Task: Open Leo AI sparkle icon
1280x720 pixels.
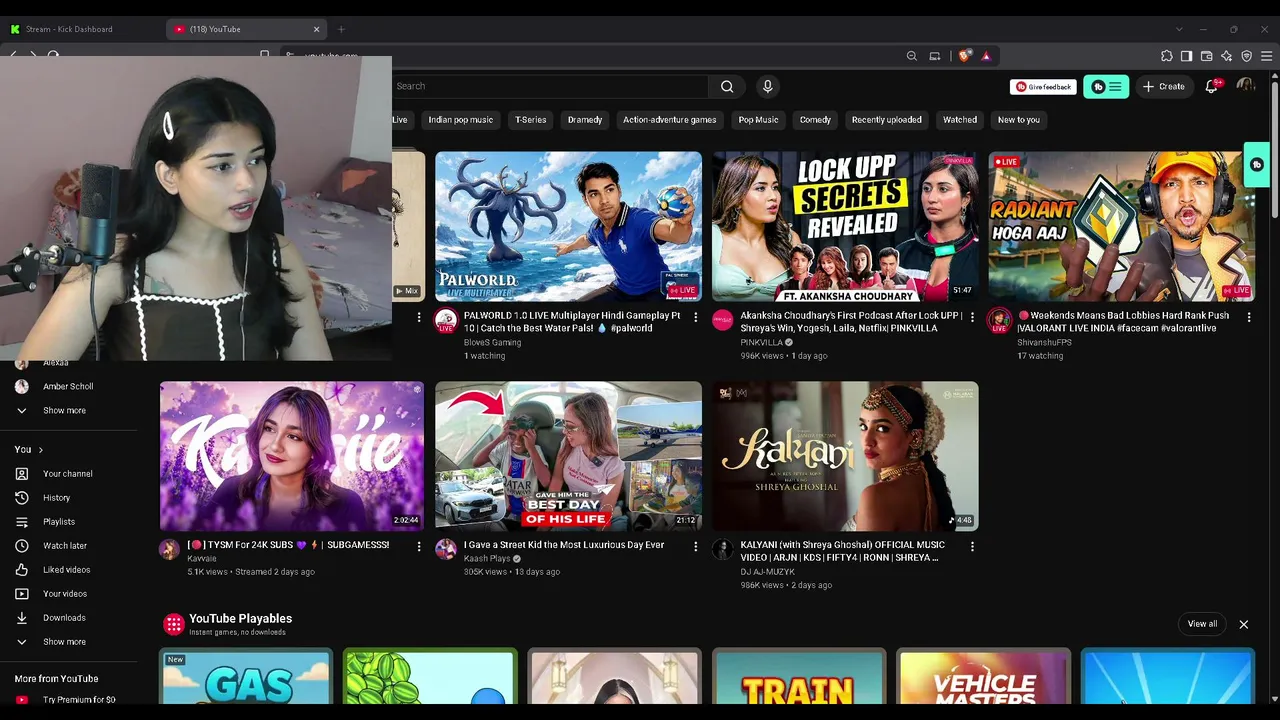Action: point(1227,56)
